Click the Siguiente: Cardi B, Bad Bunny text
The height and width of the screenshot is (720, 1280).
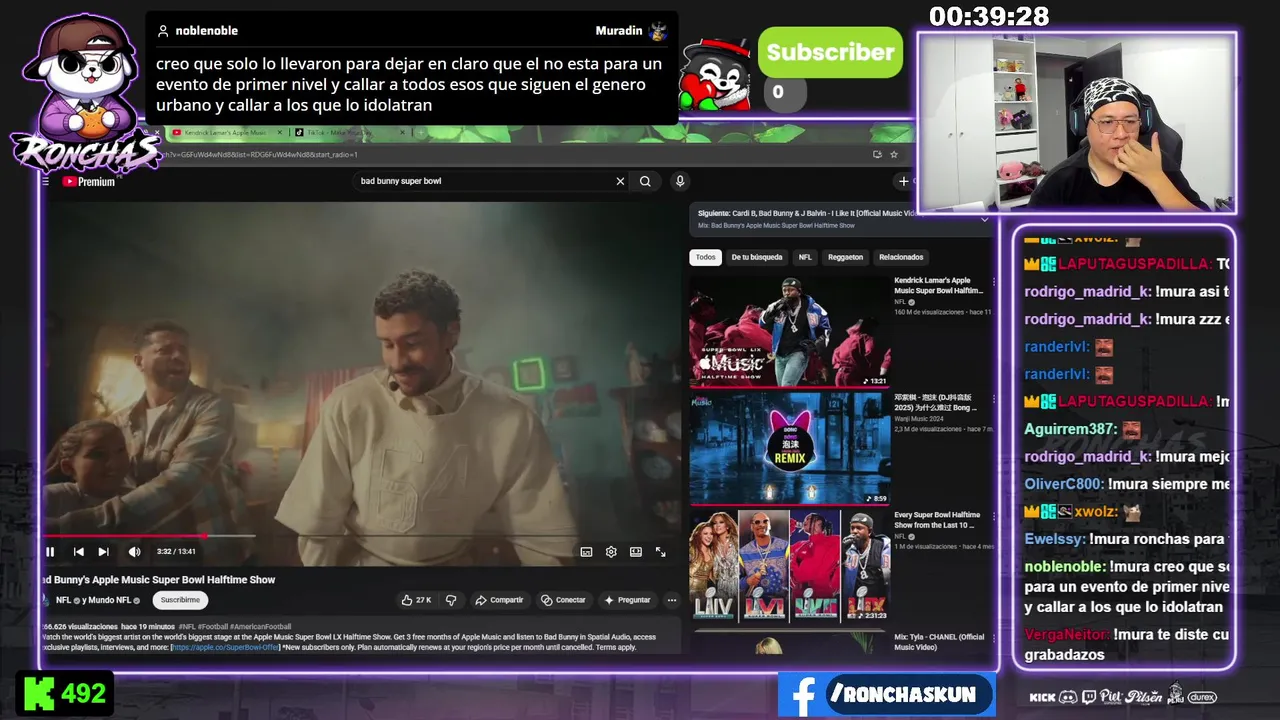tap(806, 213)
